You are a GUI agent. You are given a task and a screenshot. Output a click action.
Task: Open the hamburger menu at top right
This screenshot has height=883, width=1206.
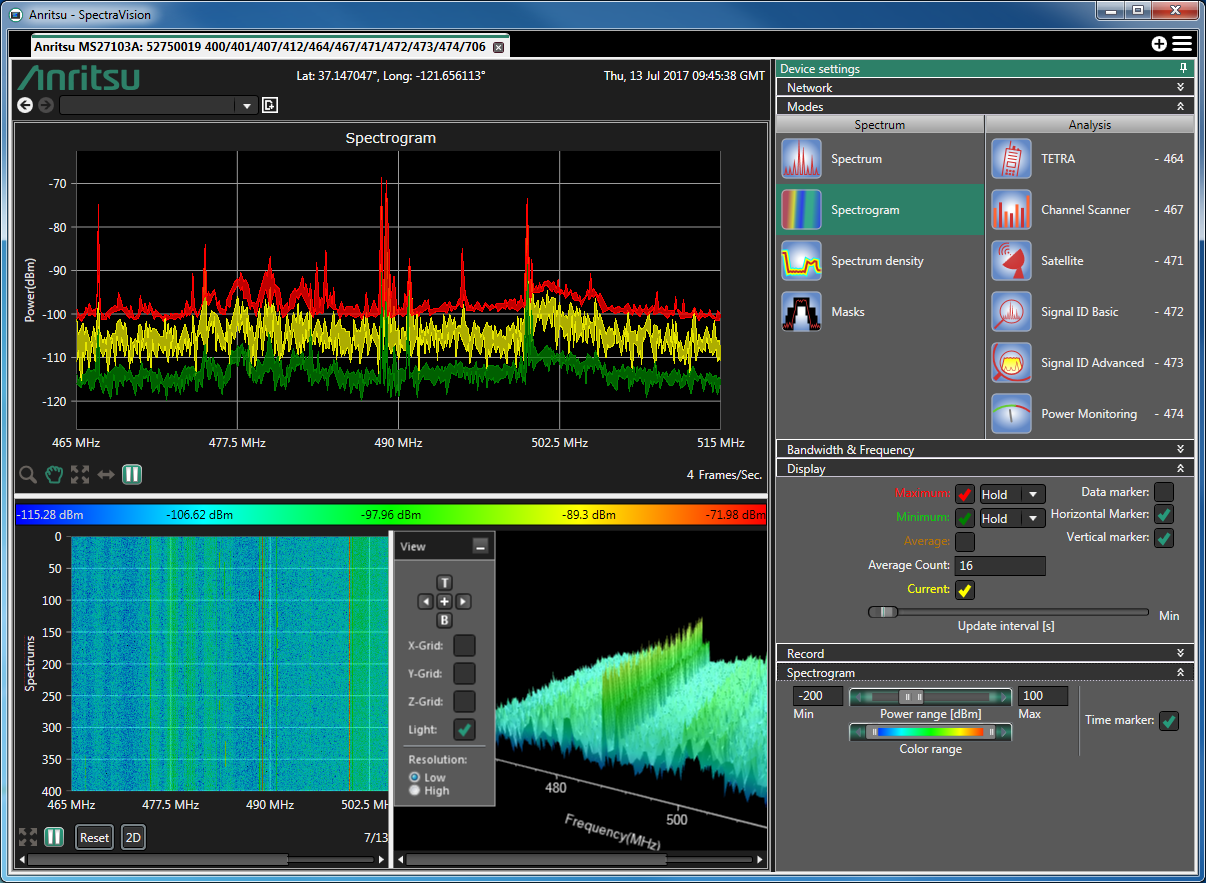click(x=1182, y=44)
